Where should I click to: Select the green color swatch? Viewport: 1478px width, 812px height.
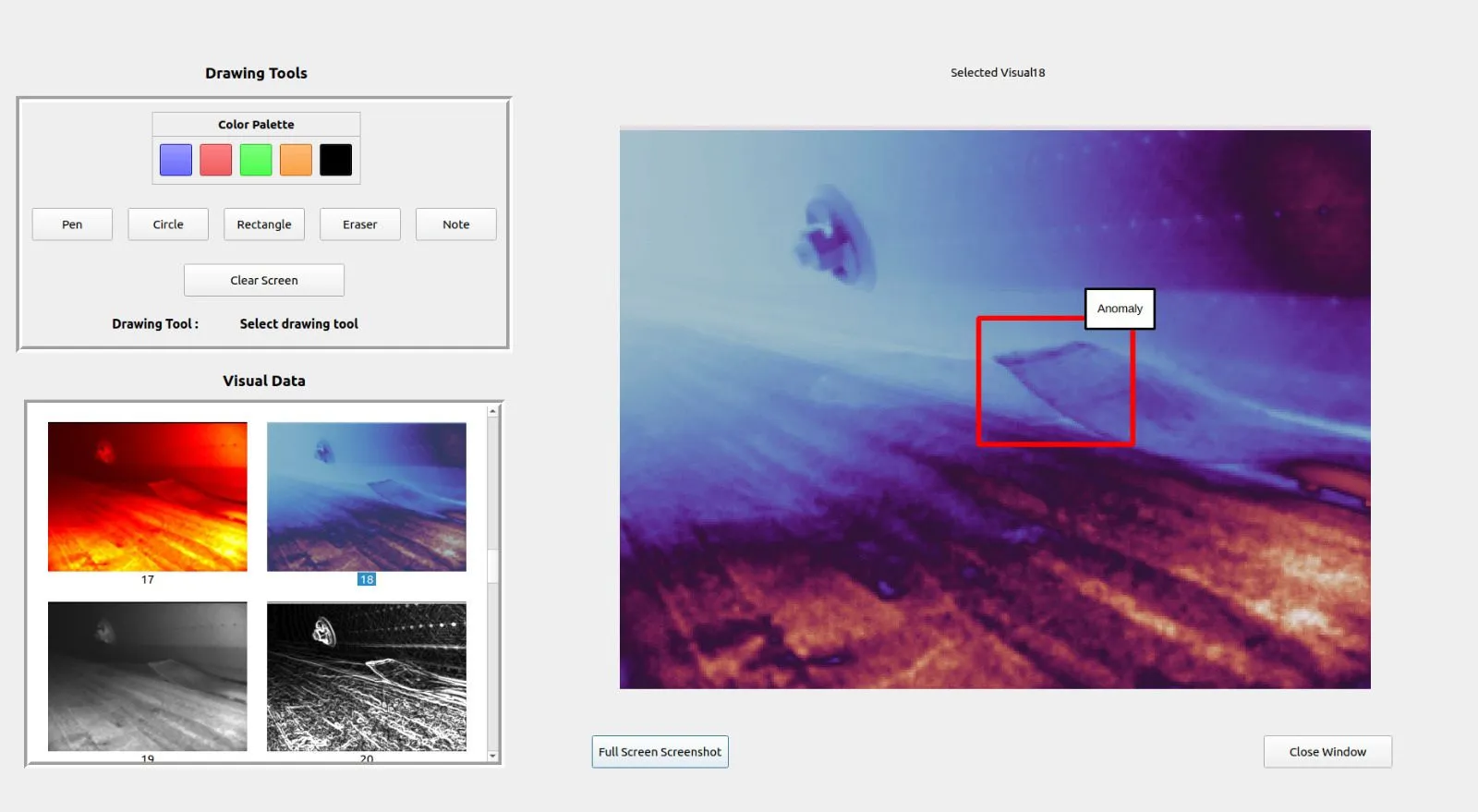click(256, 160)
